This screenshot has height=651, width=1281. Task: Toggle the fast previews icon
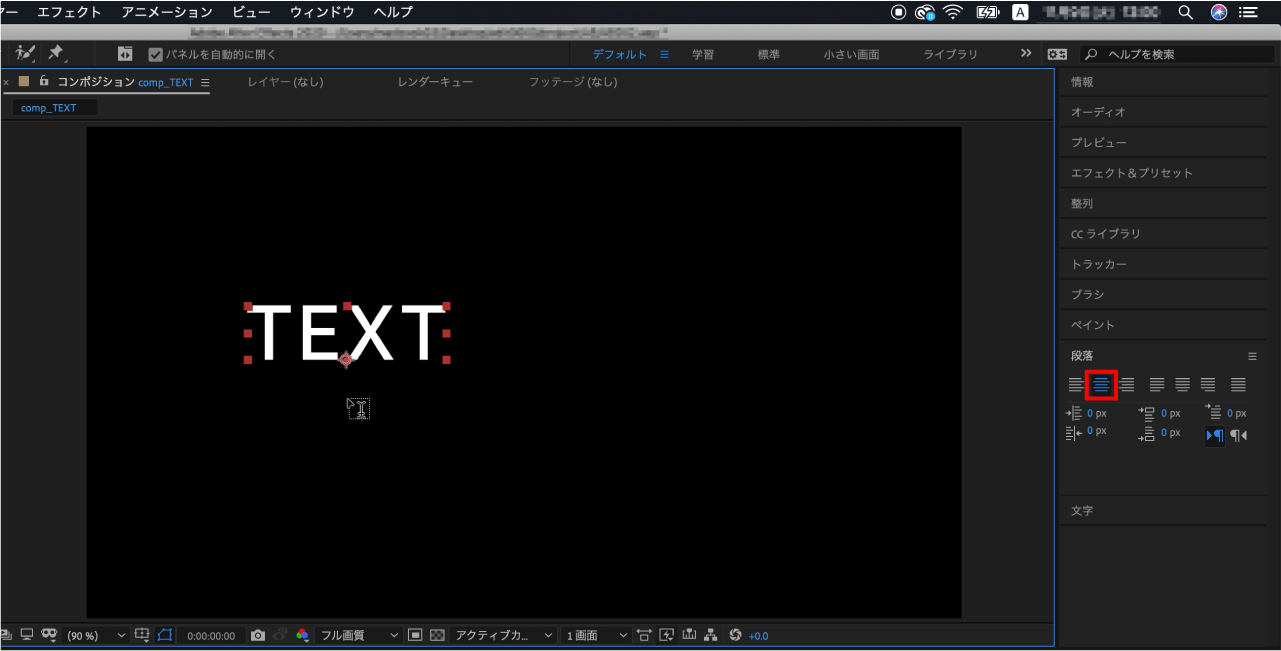pyautogui.click(x=668, y=635)
